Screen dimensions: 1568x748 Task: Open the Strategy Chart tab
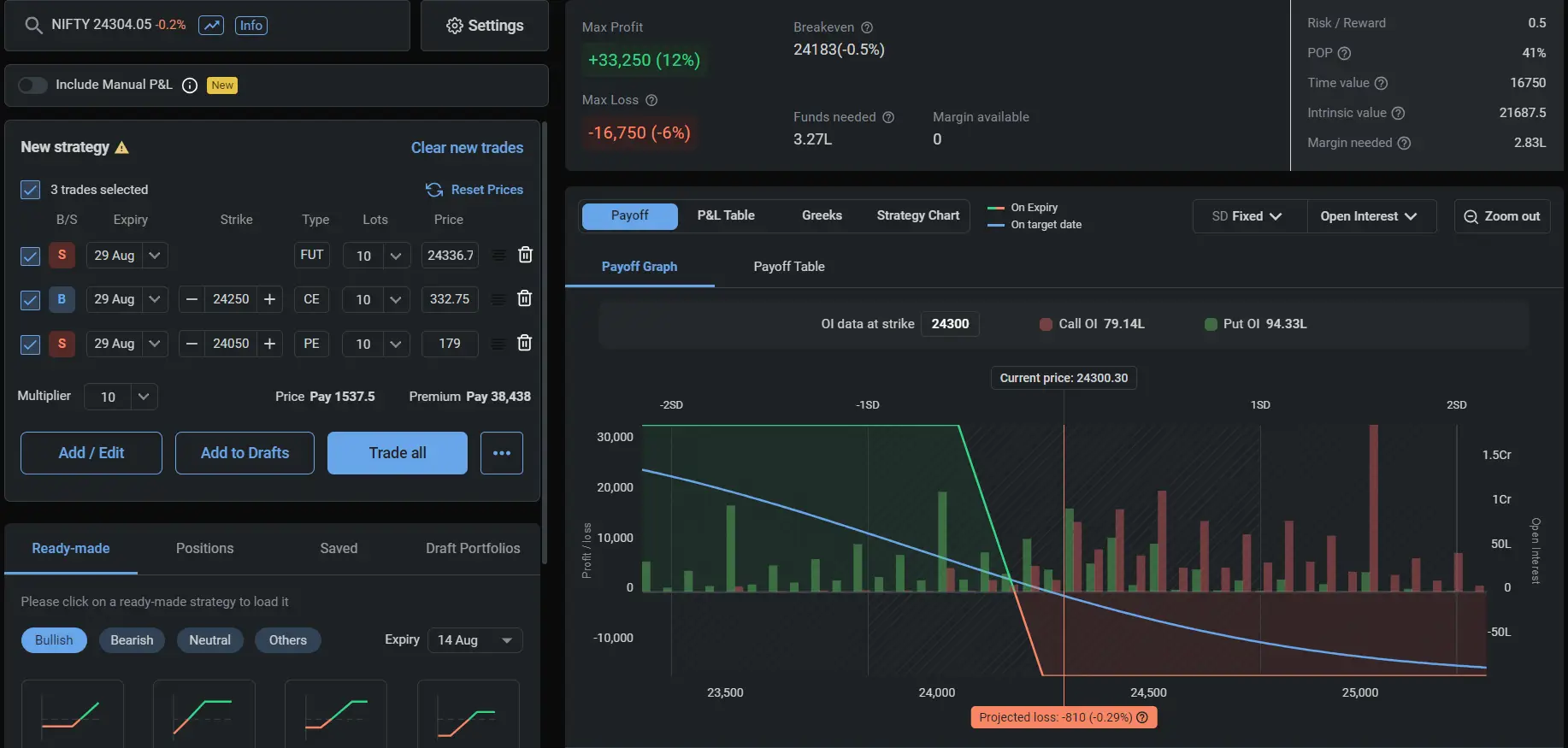(x=918, y=215)
